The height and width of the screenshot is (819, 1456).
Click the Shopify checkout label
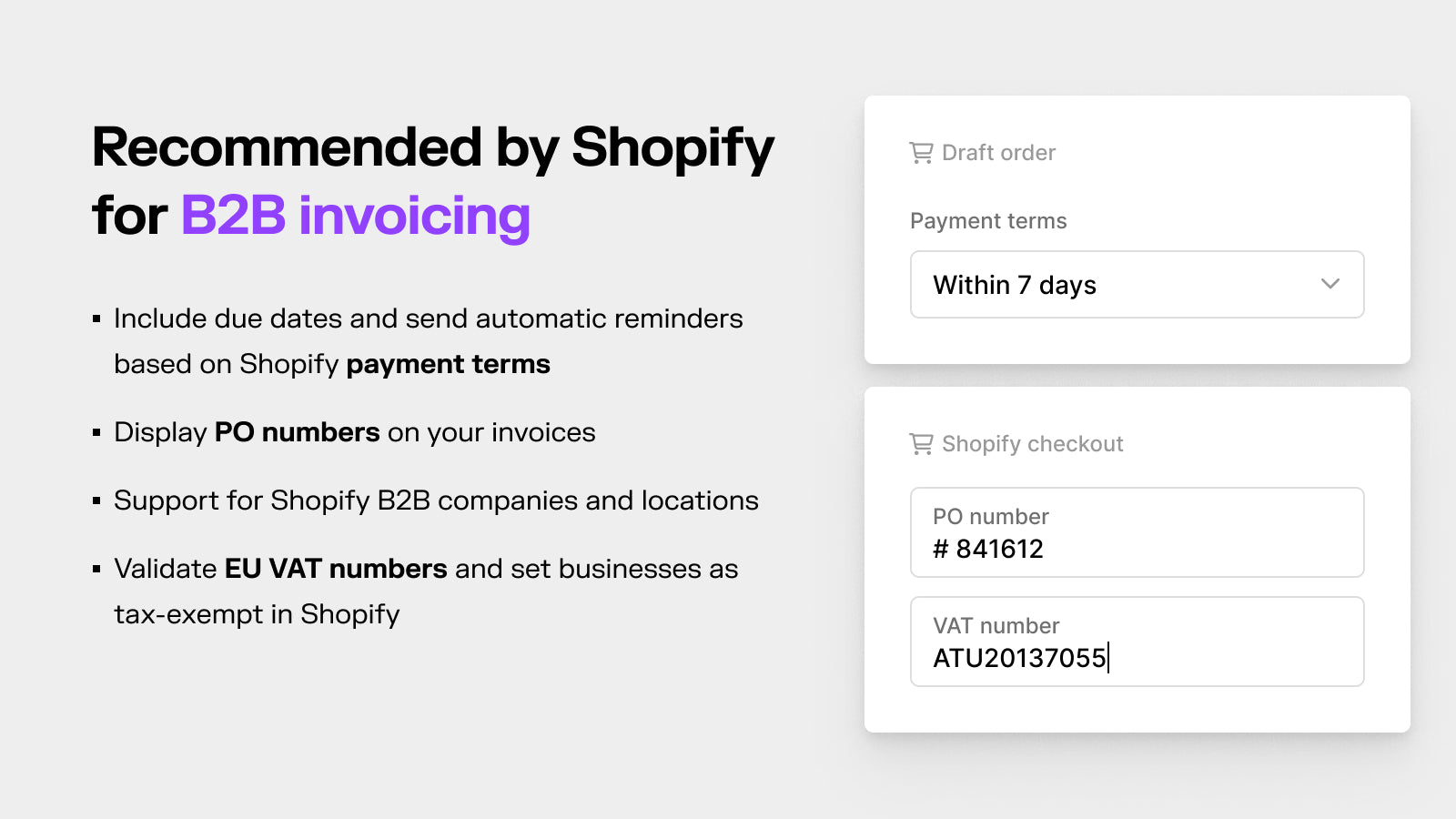pyautogui.click(x=1032, y=444)
